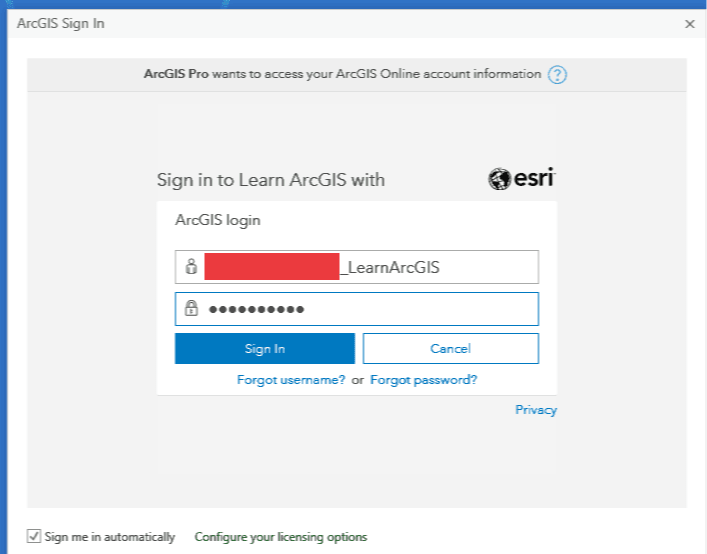Click the padlock icon in password field

coord(191,308)
